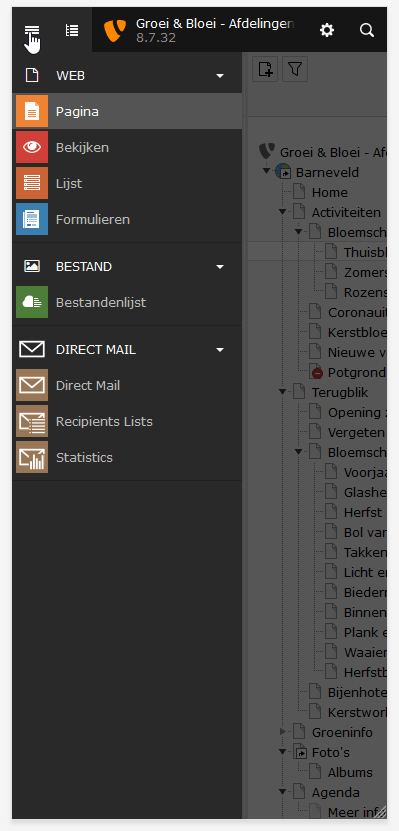Click the page icon beside Terugblik
The image size is (399, 831).
[299, 392]
